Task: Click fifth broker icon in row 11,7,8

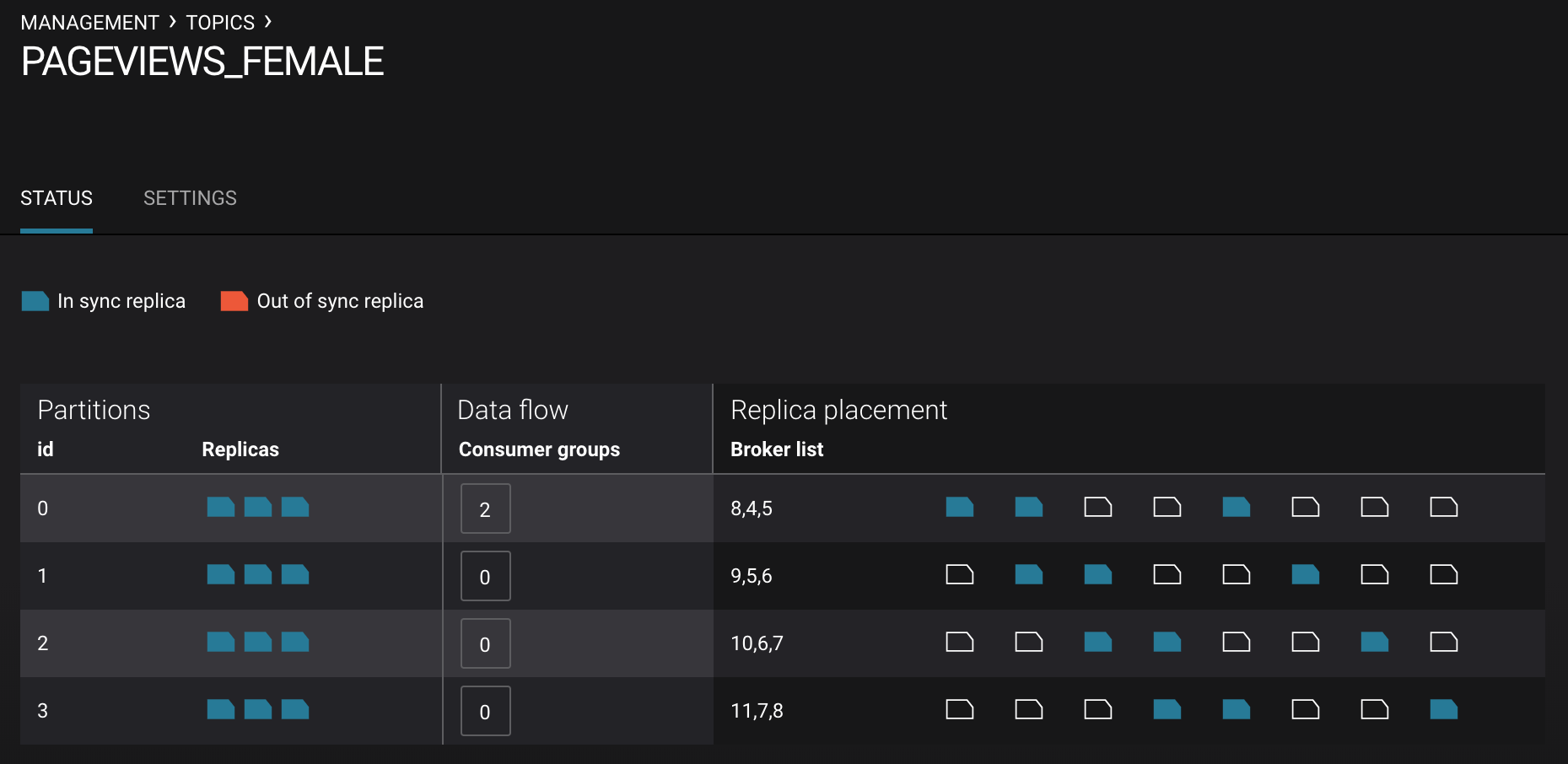Action: click(1237, 709)
